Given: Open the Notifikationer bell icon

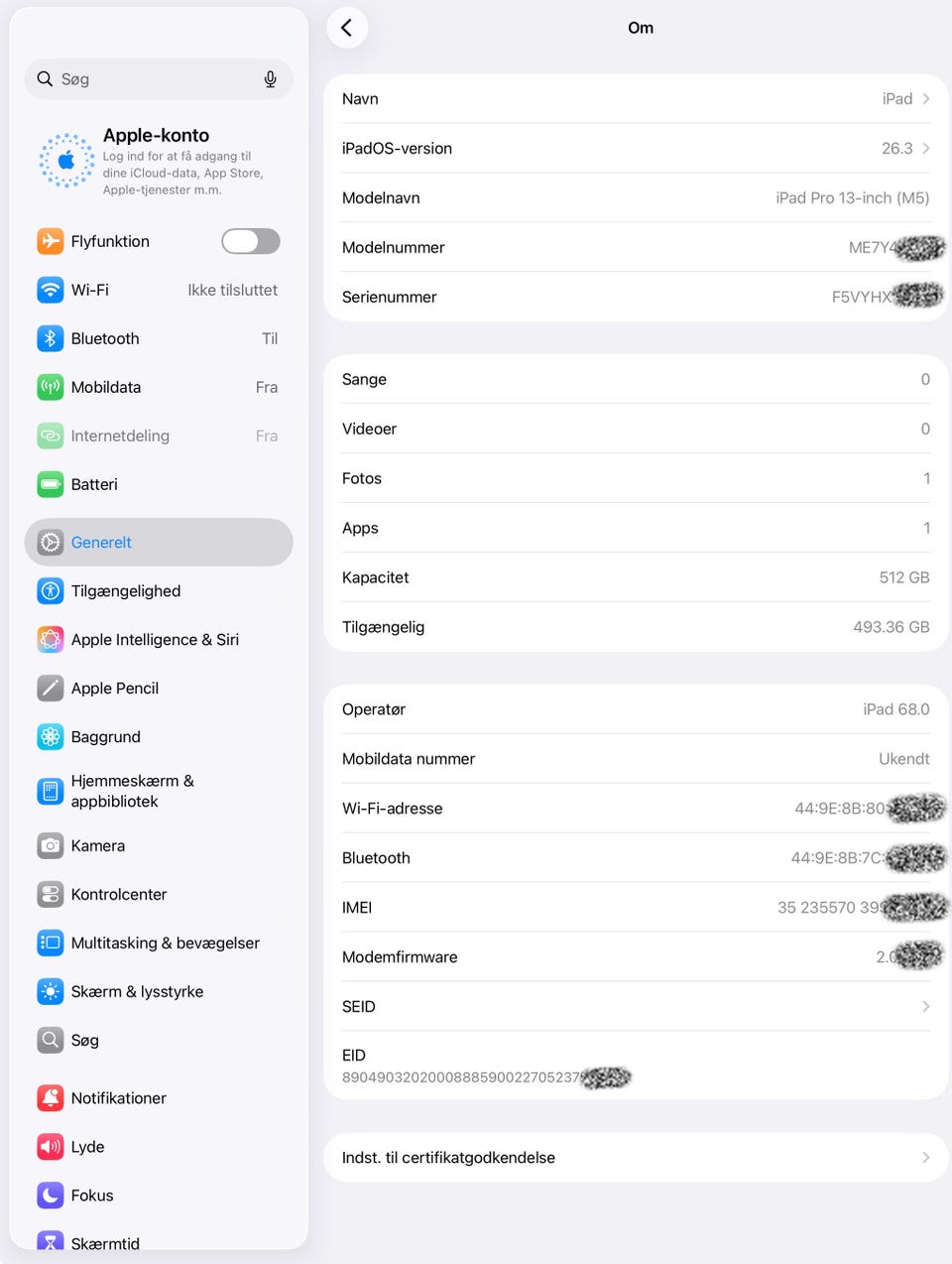Looking at the screenshot, I should click(x=51, y=1097).
